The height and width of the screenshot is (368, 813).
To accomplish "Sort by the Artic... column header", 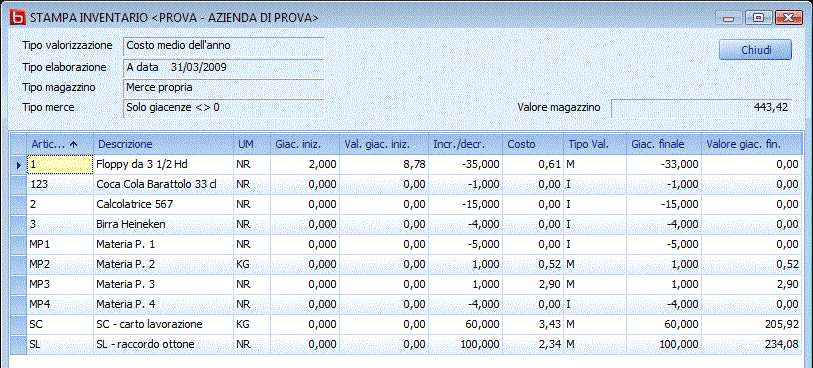I will 60,144.
